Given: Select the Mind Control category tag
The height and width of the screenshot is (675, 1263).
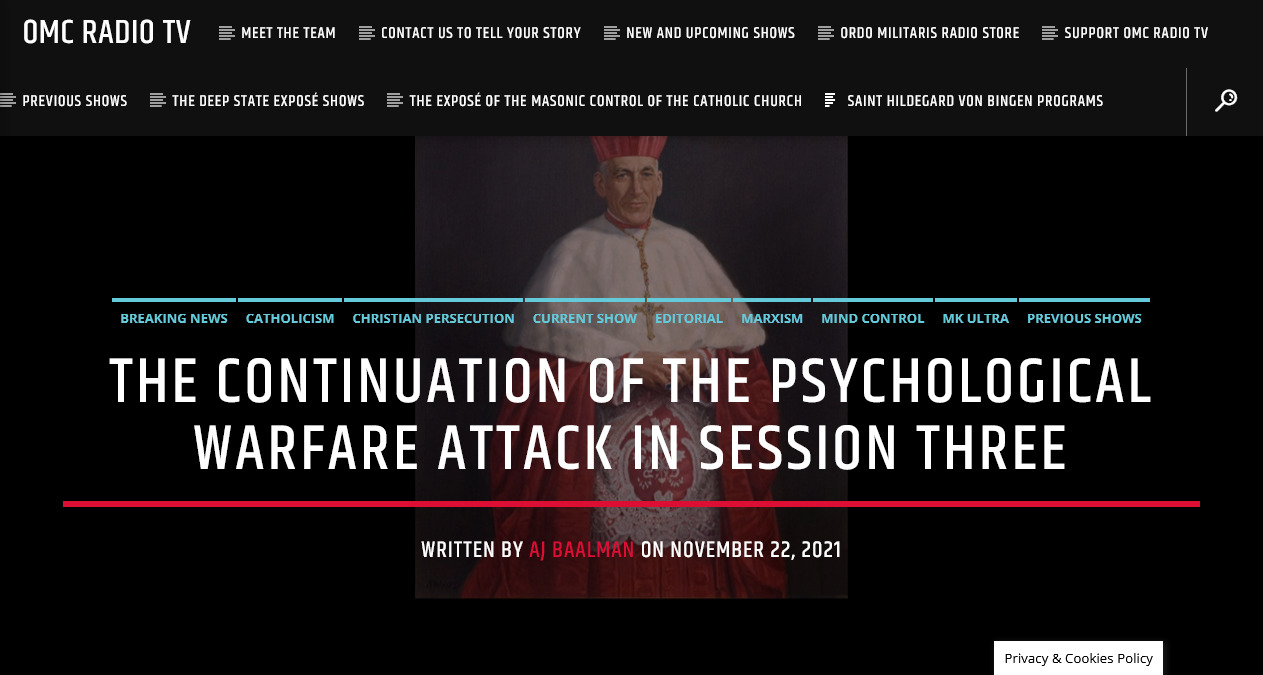Looking at the screenshot, I should coord(872,318).
